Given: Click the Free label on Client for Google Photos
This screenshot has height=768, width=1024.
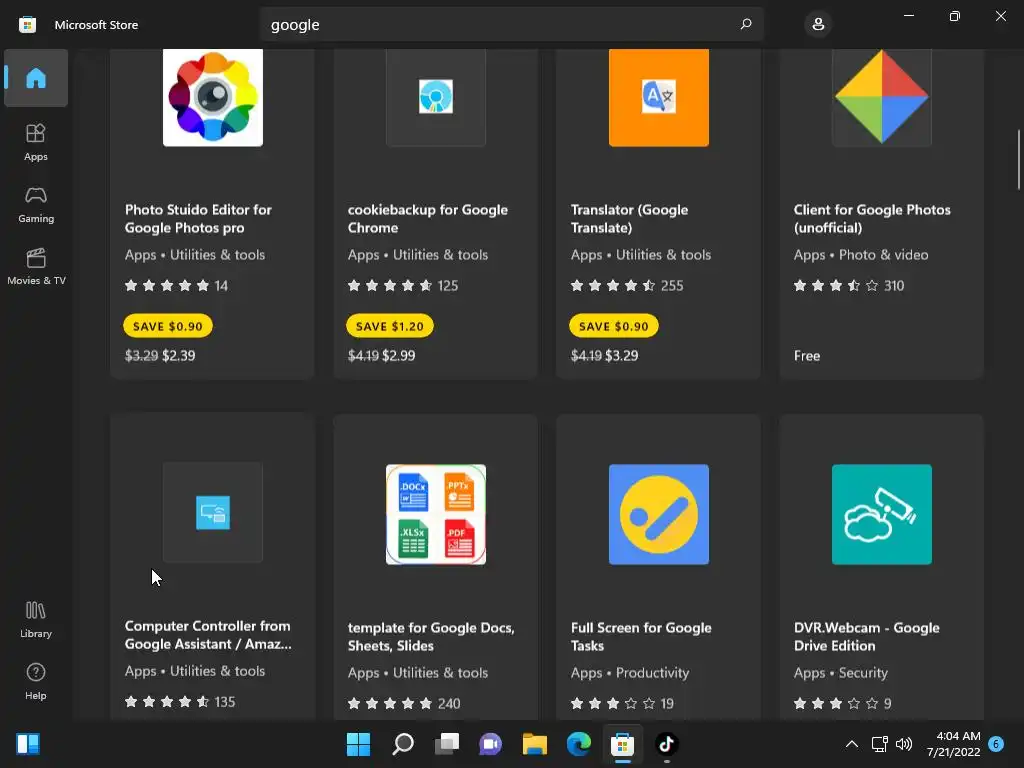Looking at the screenshot, I should [x=807, y=356].
